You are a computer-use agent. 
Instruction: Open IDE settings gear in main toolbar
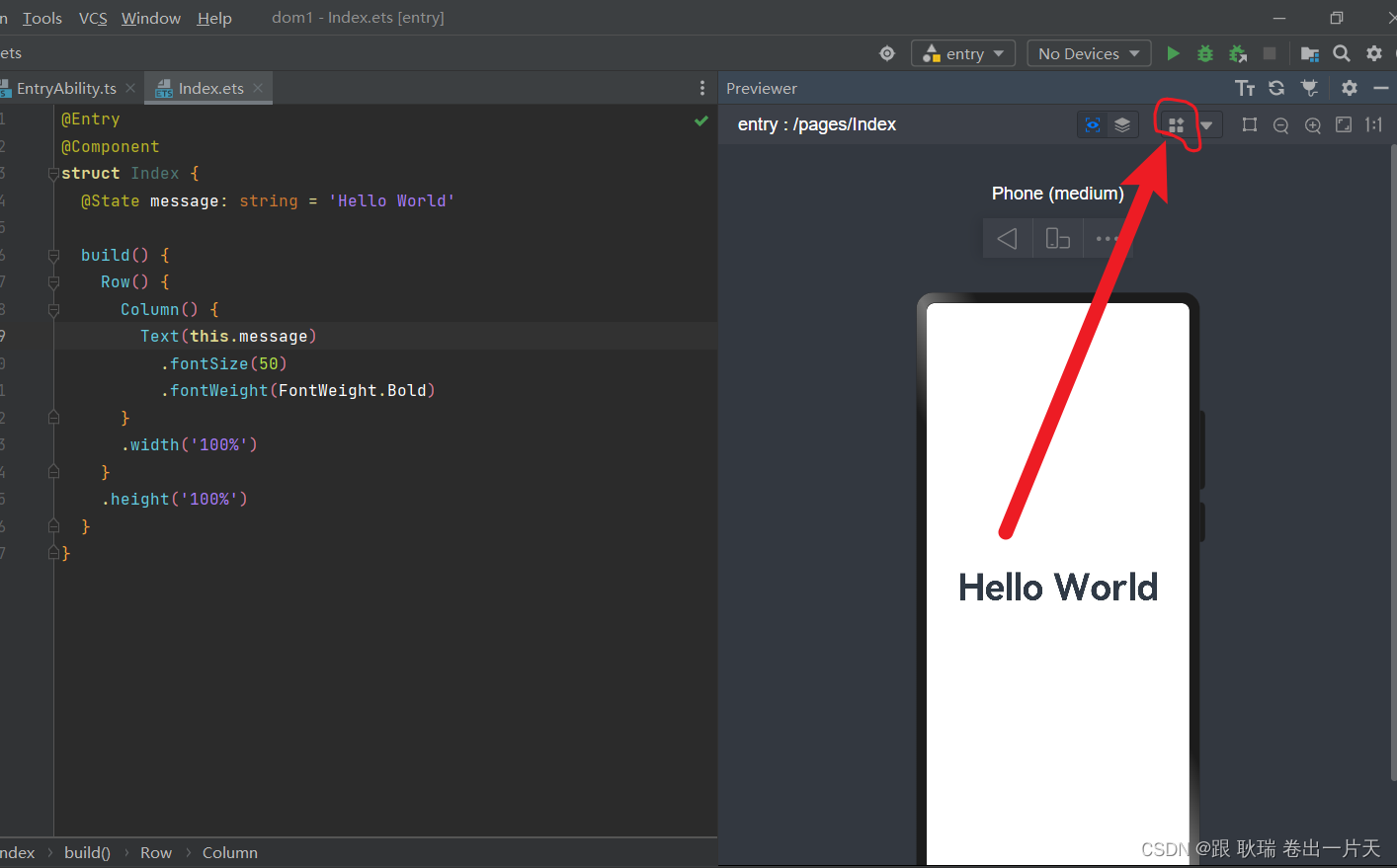point(1374,53)
